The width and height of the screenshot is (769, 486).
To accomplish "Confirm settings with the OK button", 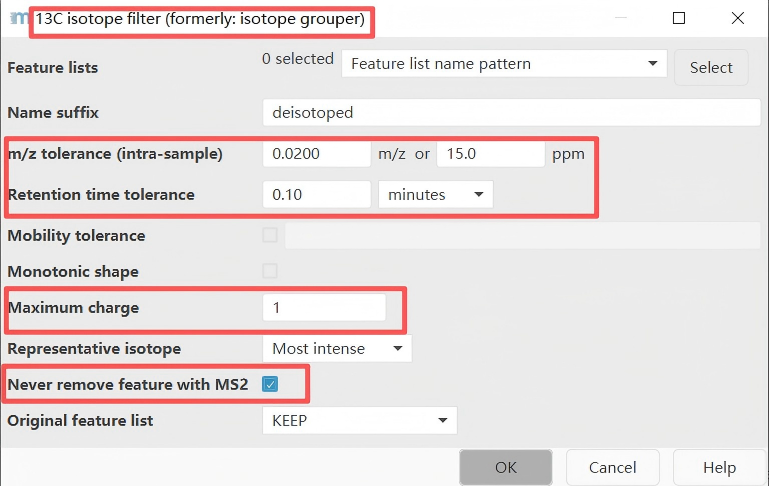I will click(x=506, y=467).
